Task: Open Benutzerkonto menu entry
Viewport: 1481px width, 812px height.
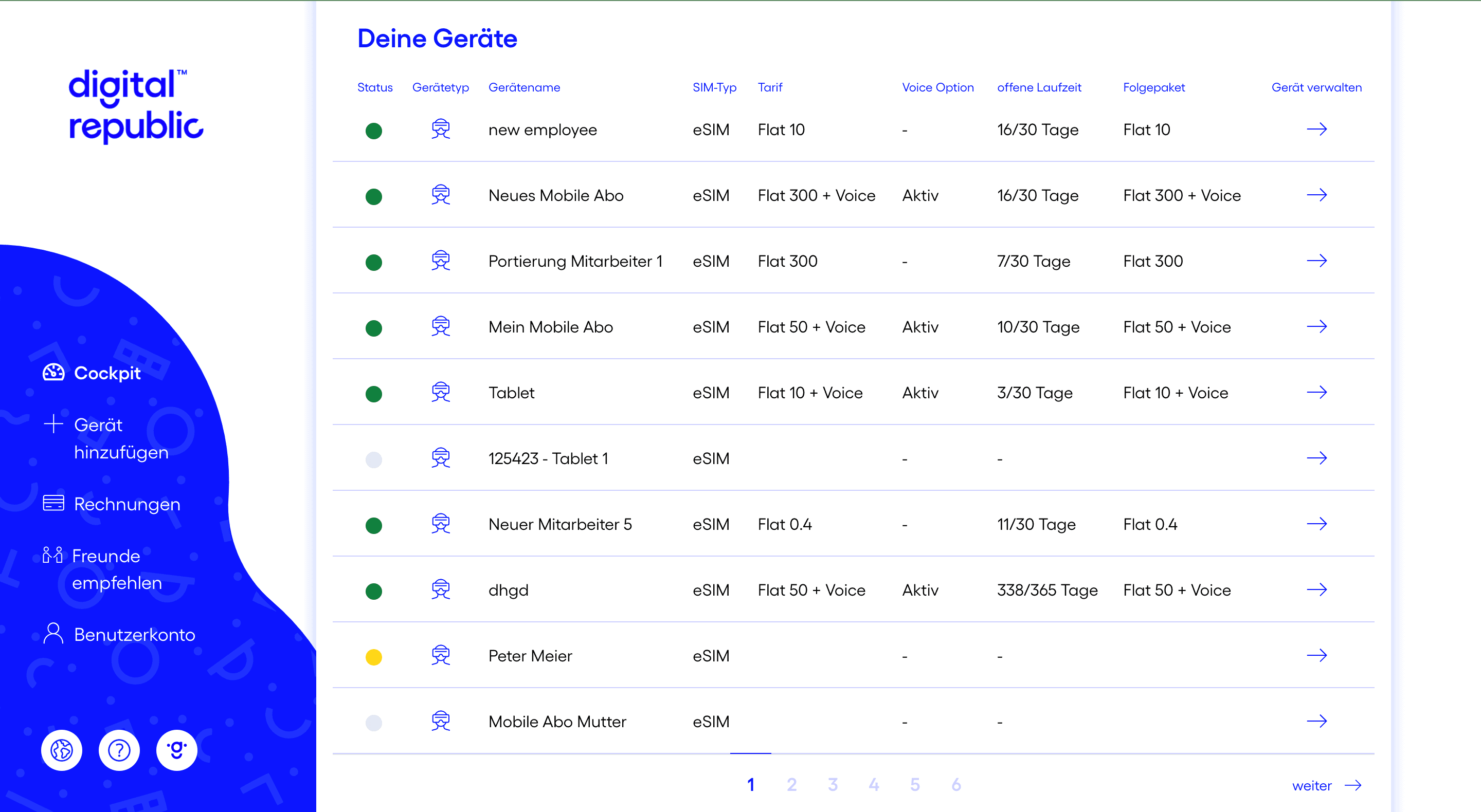Action: [x=134, y=634]
